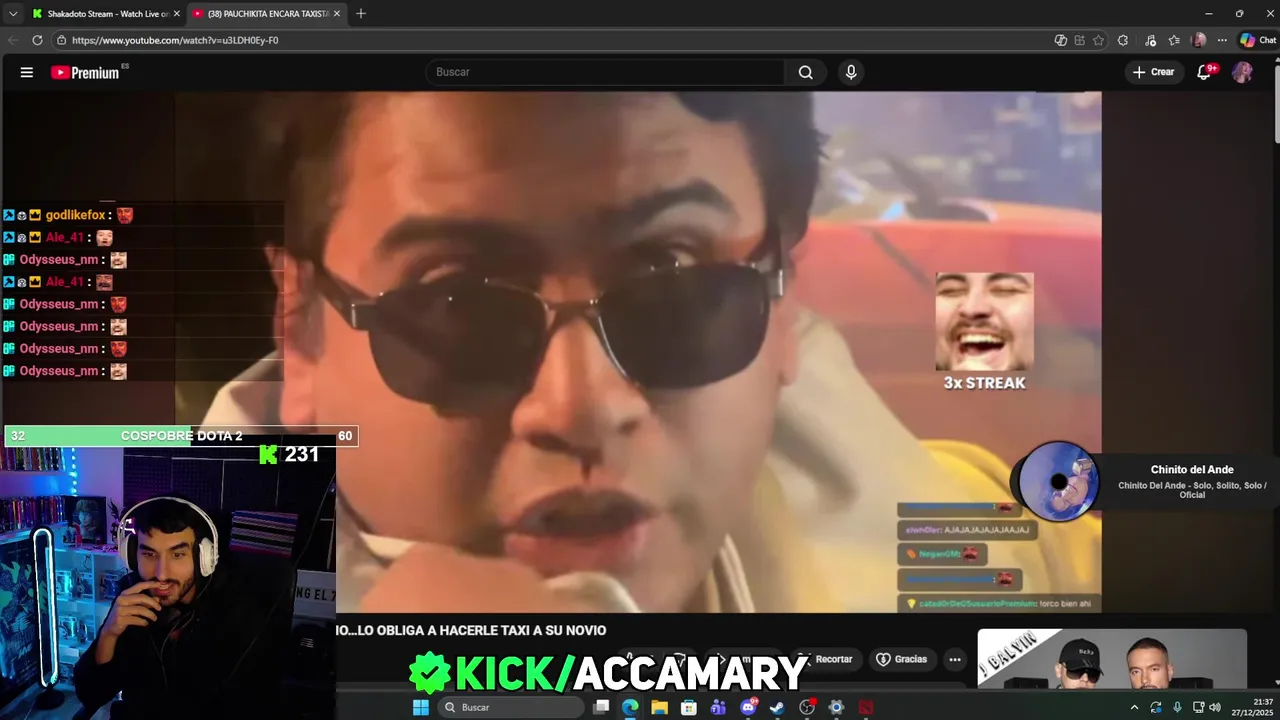
Task: Close the PAUCHIKITA YouTube tab
Action: 337,14
